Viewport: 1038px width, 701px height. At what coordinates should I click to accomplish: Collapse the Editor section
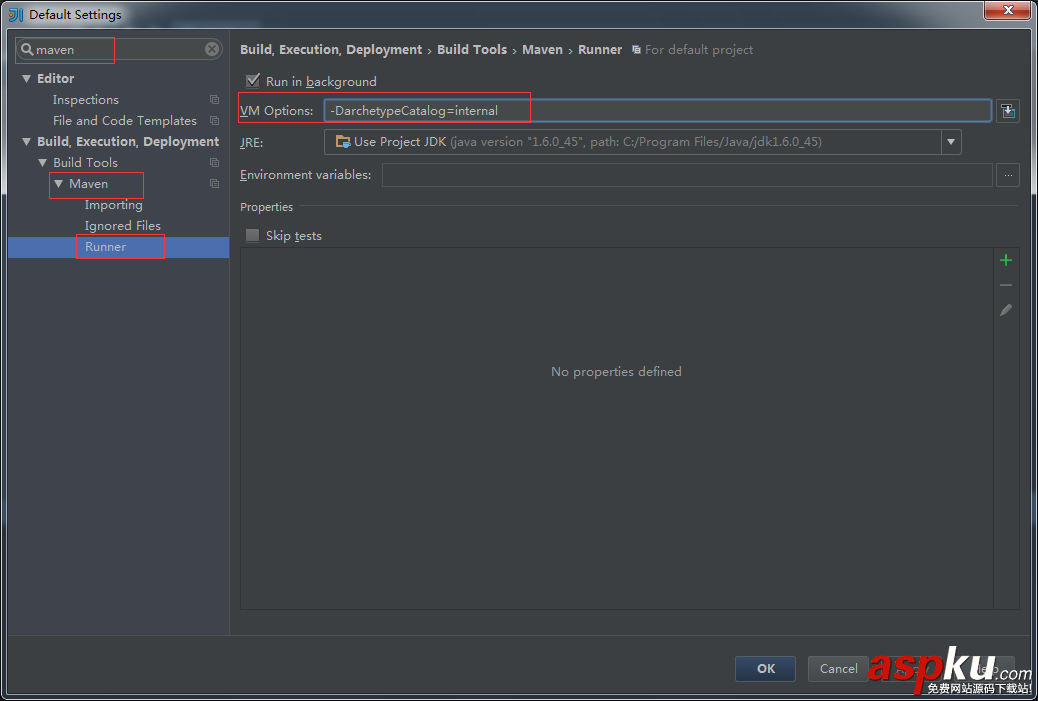click(x=27, y=78)
